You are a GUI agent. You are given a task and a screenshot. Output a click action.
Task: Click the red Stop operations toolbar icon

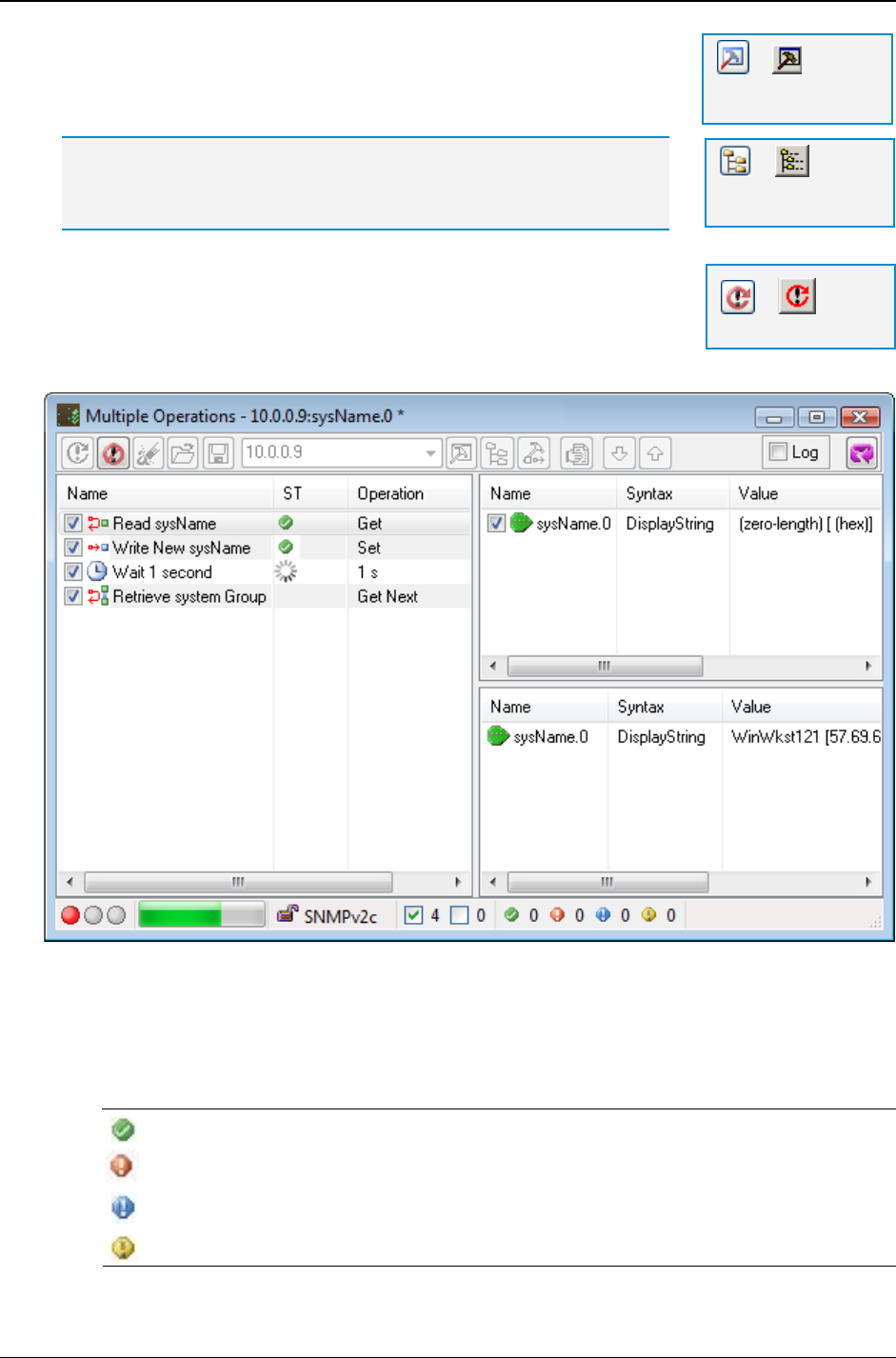pos(113,453)
